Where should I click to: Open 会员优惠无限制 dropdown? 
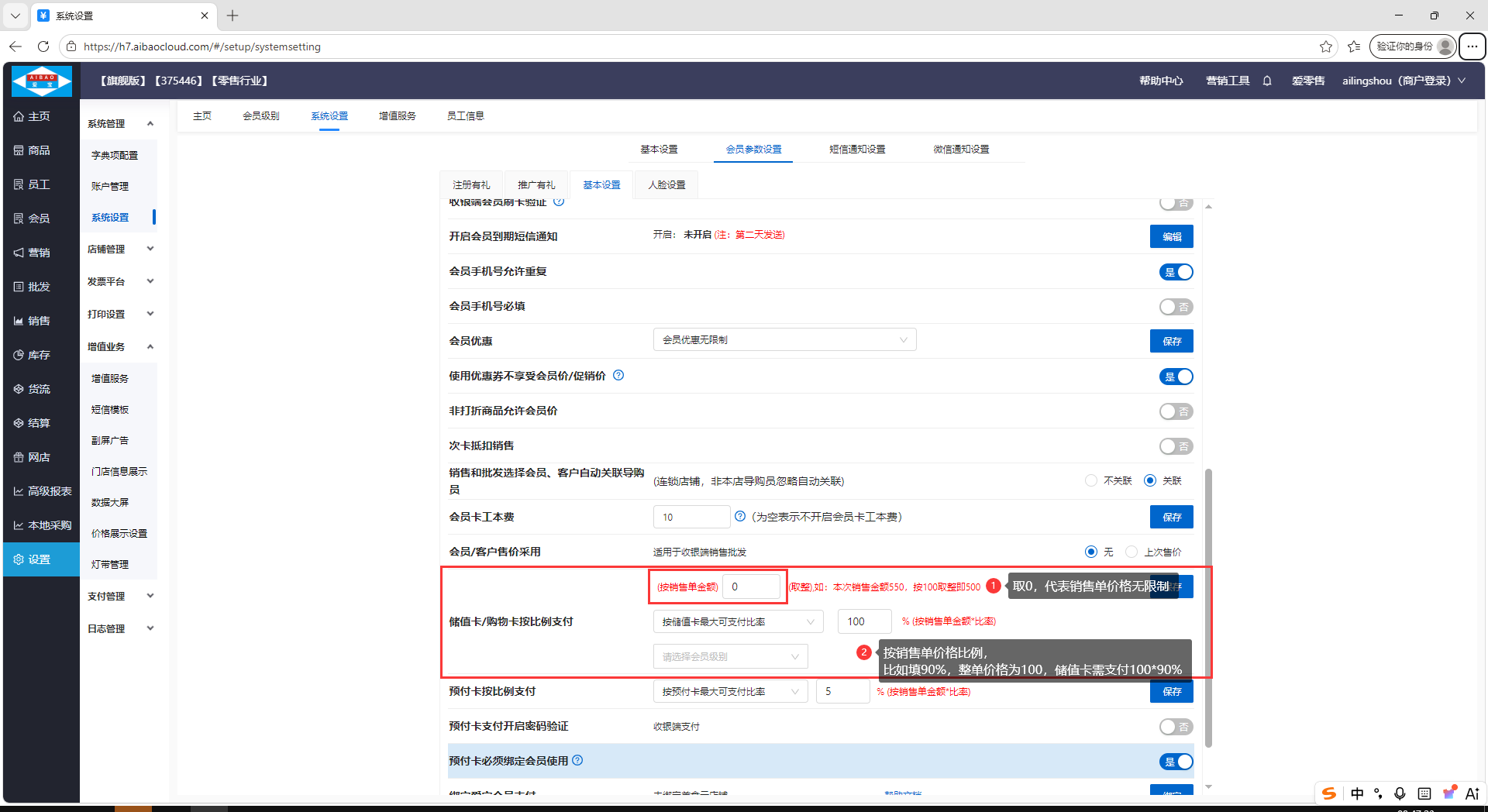(x=784, y=340)
